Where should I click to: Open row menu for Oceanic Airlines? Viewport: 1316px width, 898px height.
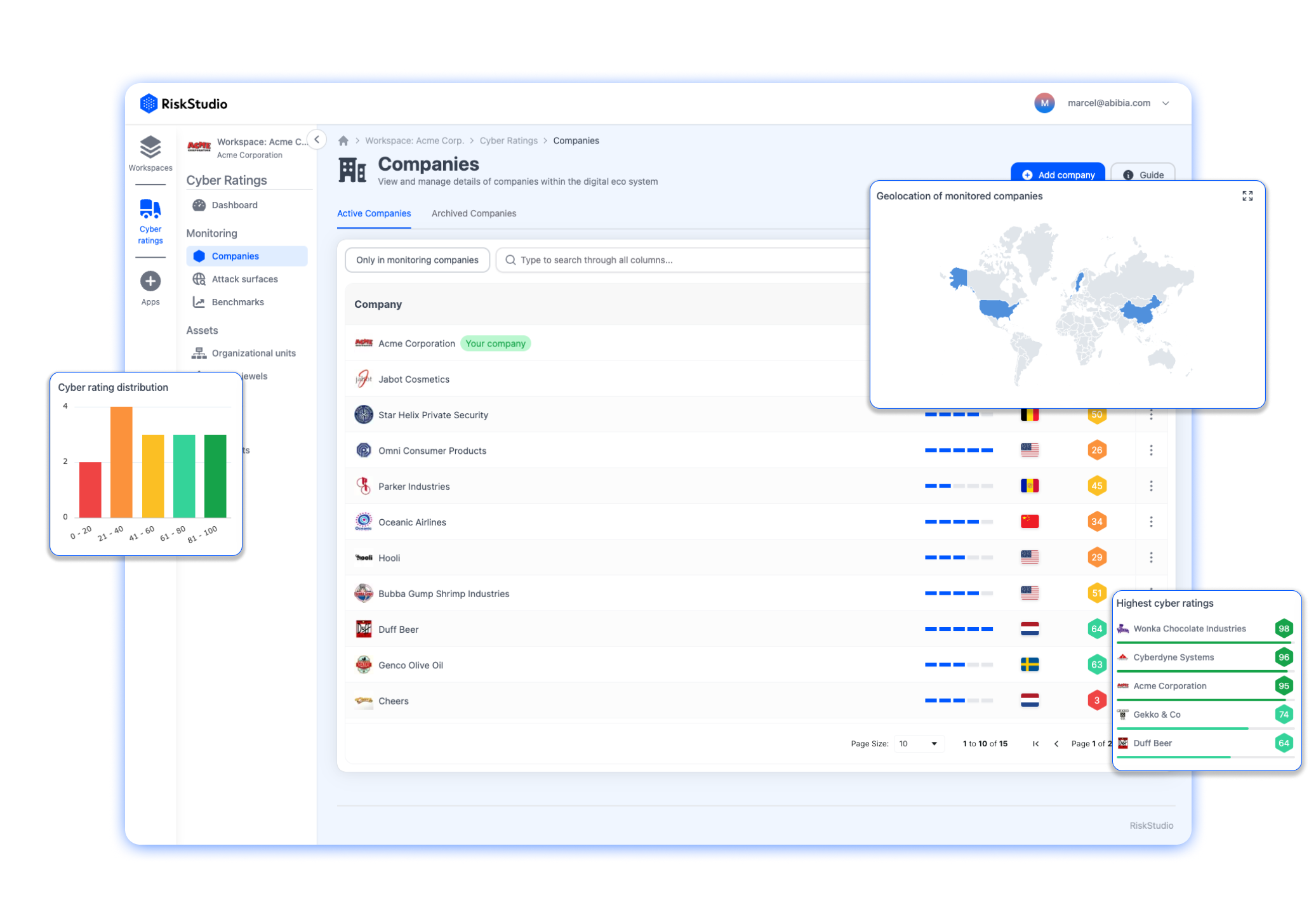1151,522
